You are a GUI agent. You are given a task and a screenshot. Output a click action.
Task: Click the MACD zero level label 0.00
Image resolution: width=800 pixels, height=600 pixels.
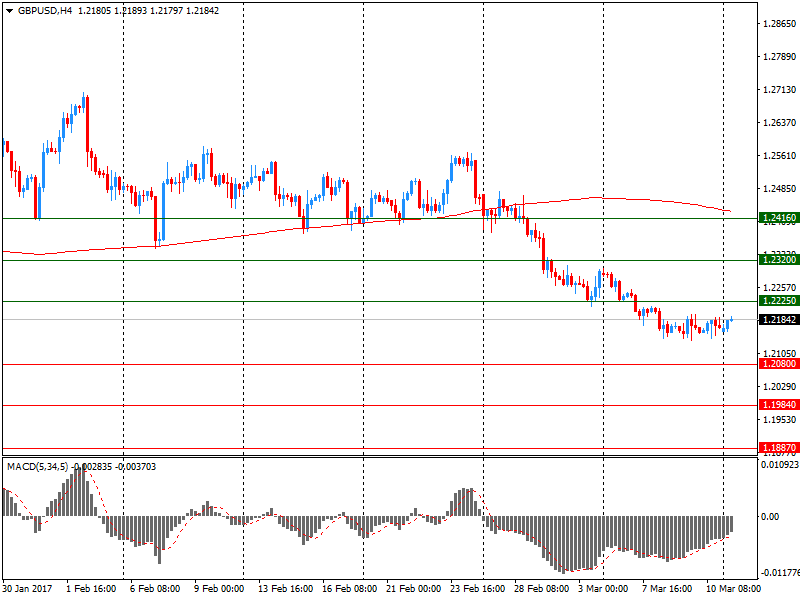(770, 517)
